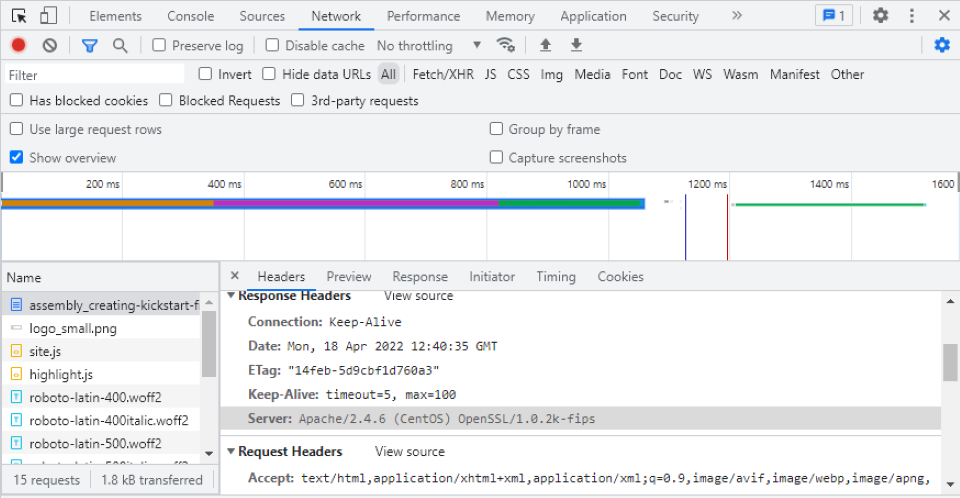The image size is (960, 498).
Task: Toggle the device toolbar icon
Action: coord(48,16)
